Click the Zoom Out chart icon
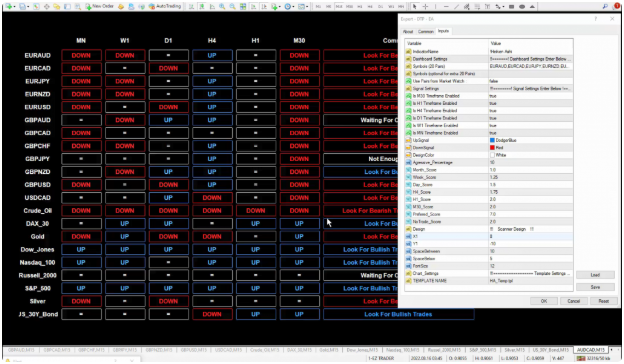The height and width of the screenshot is (364, 624). (x=232, y=6)
